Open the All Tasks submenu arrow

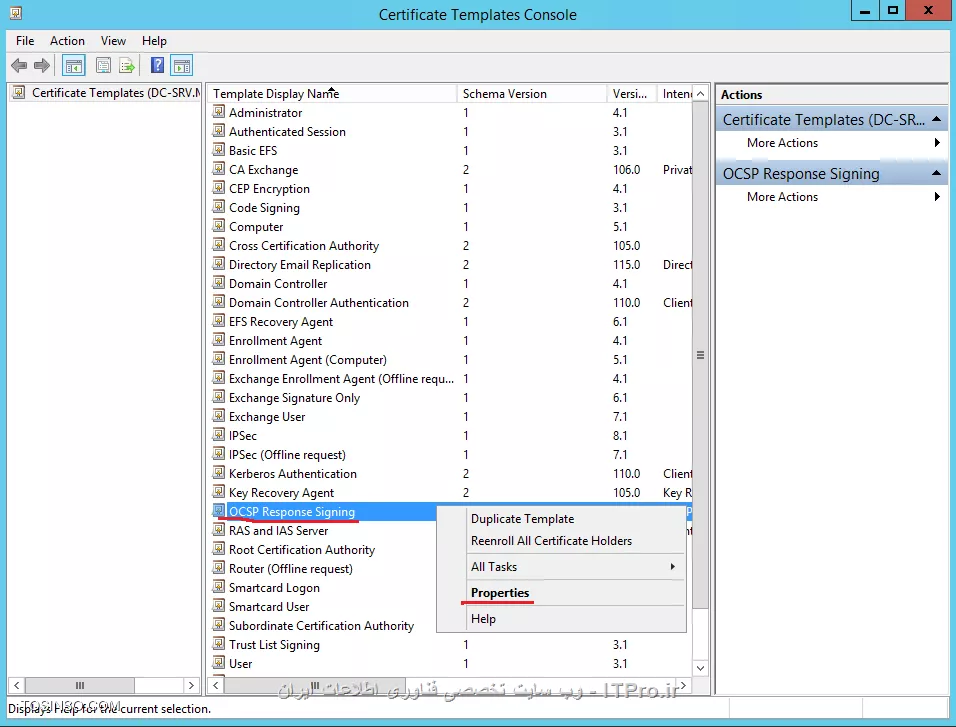click(x=672, y=567)
